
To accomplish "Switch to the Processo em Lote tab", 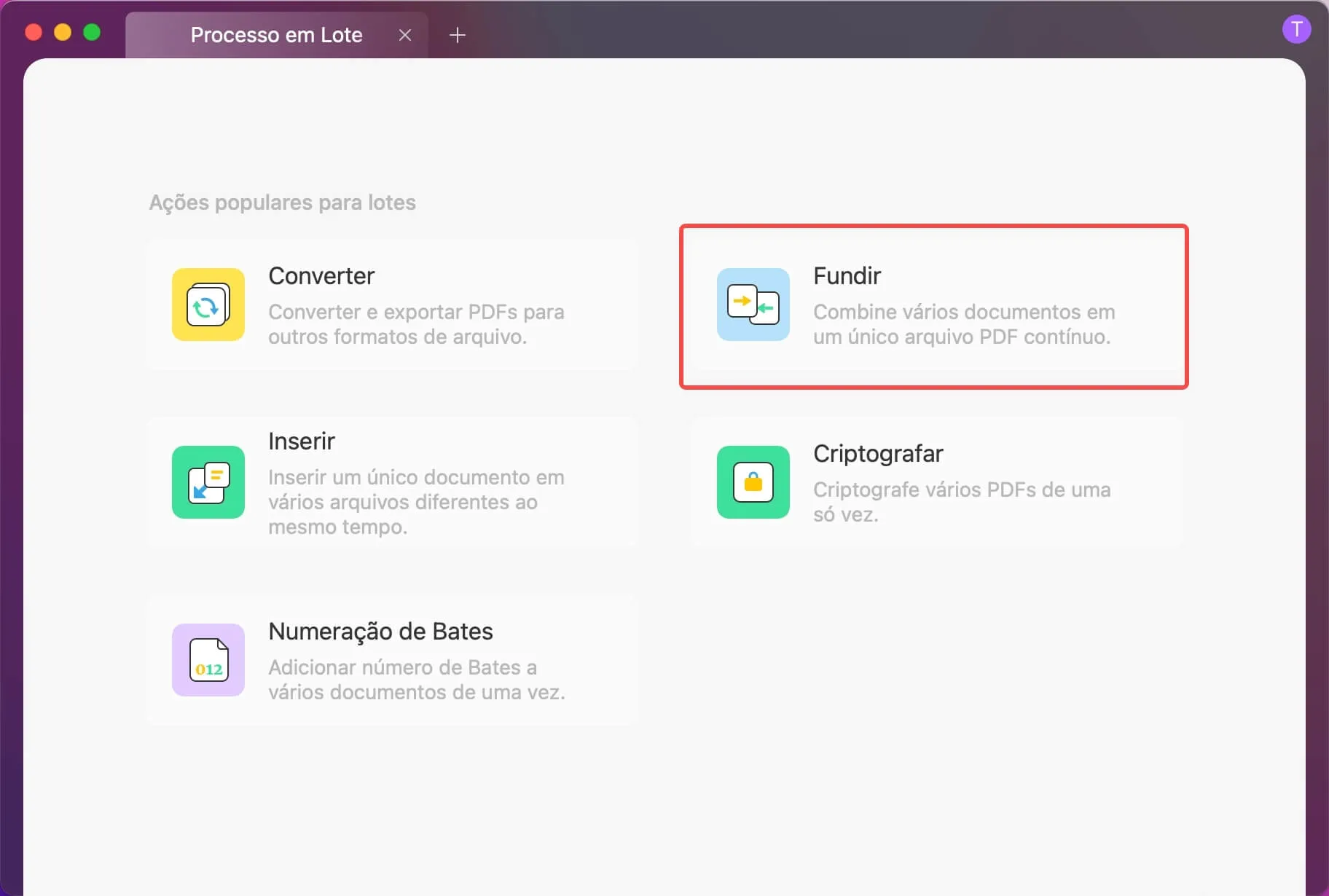I will click(x=276, y=34).
